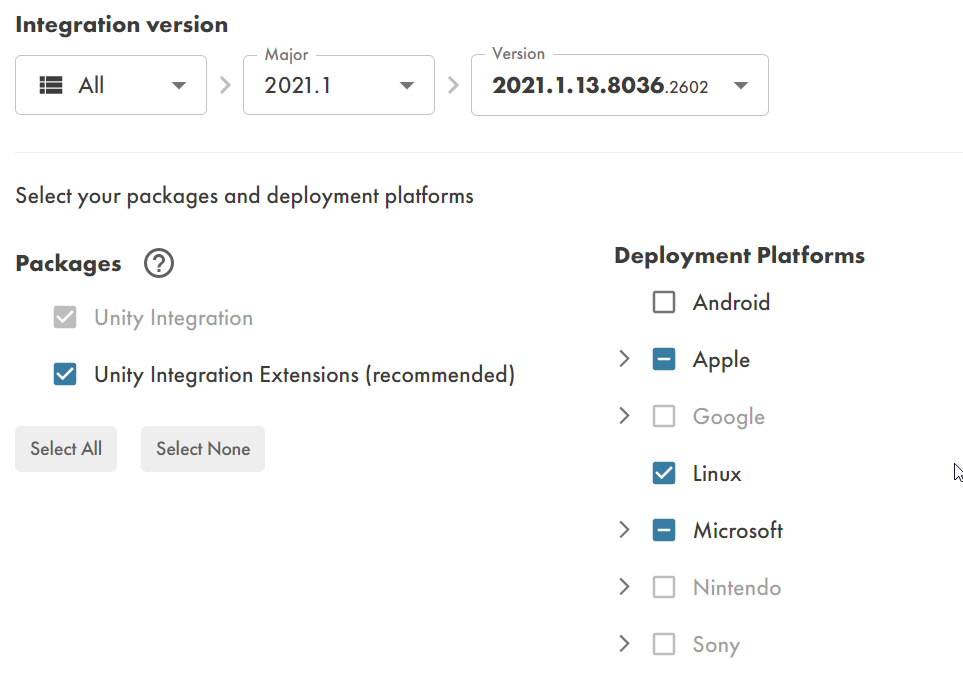Click the Packages help question mark icon
The width and height of the screenshot is (963, 688).
coord(159,264)
